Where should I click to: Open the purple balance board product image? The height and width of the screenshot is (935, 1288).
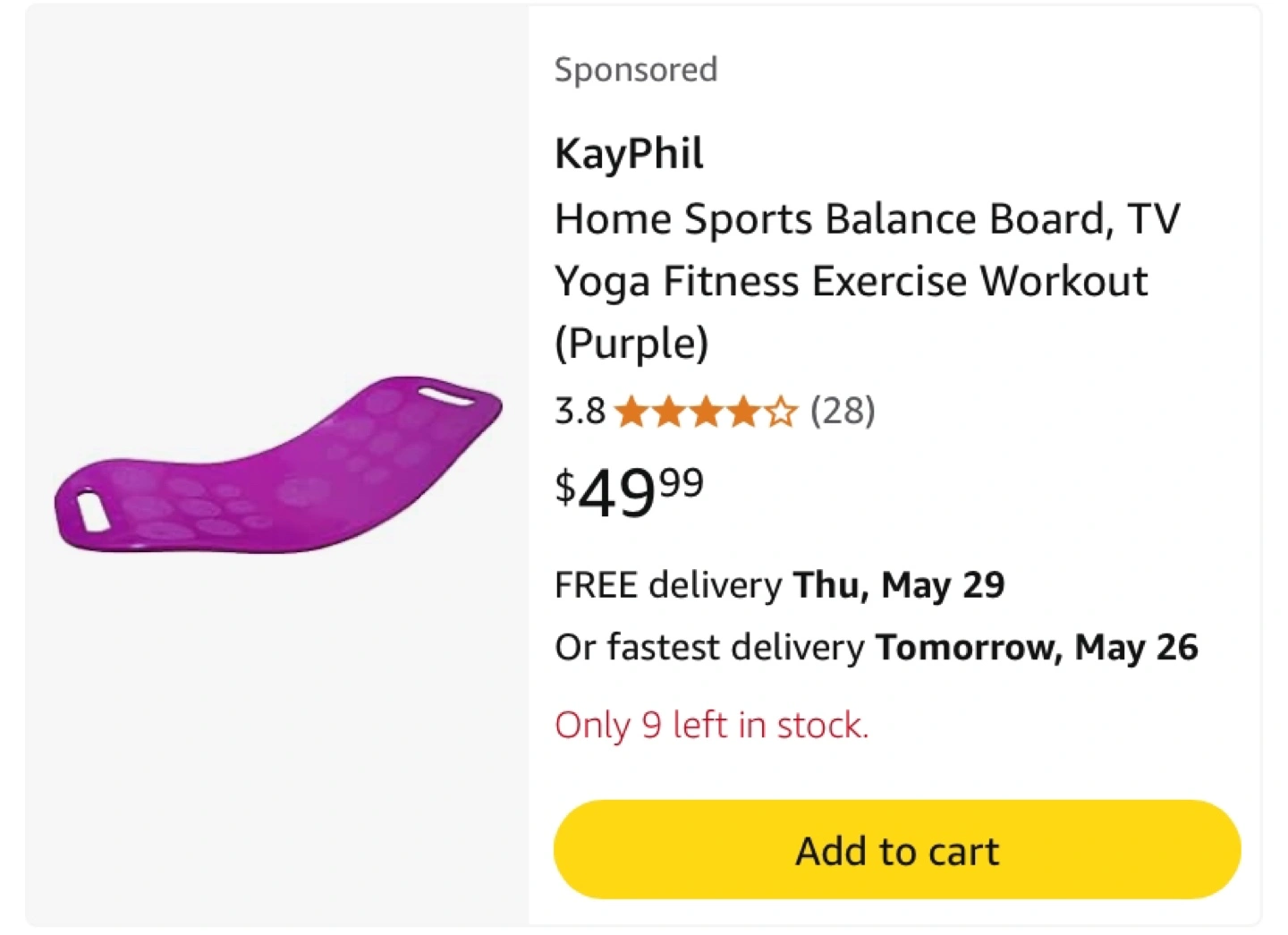pos(278,464)
